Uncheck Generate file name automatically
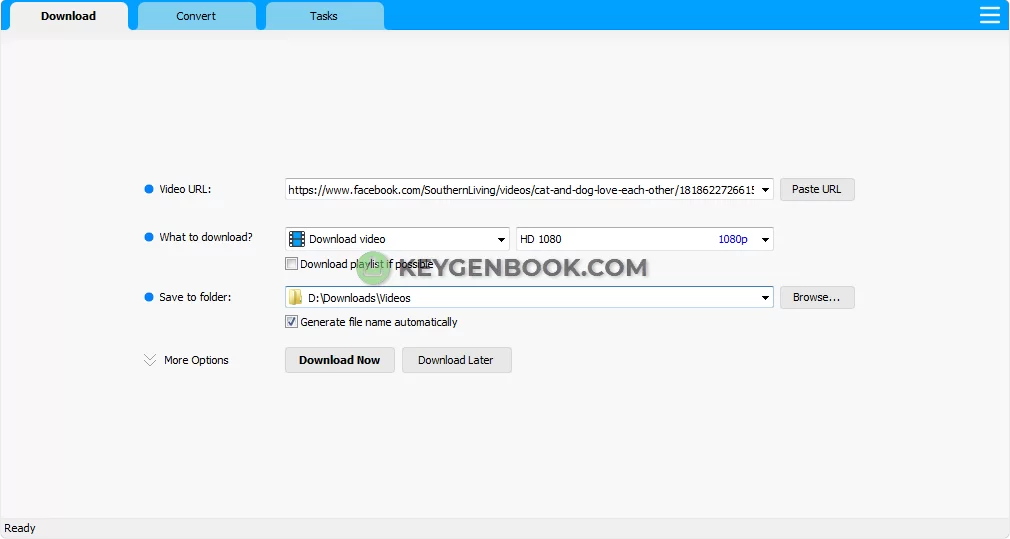The height and width of the screenshot is (539, 1010). click(292, 322)
